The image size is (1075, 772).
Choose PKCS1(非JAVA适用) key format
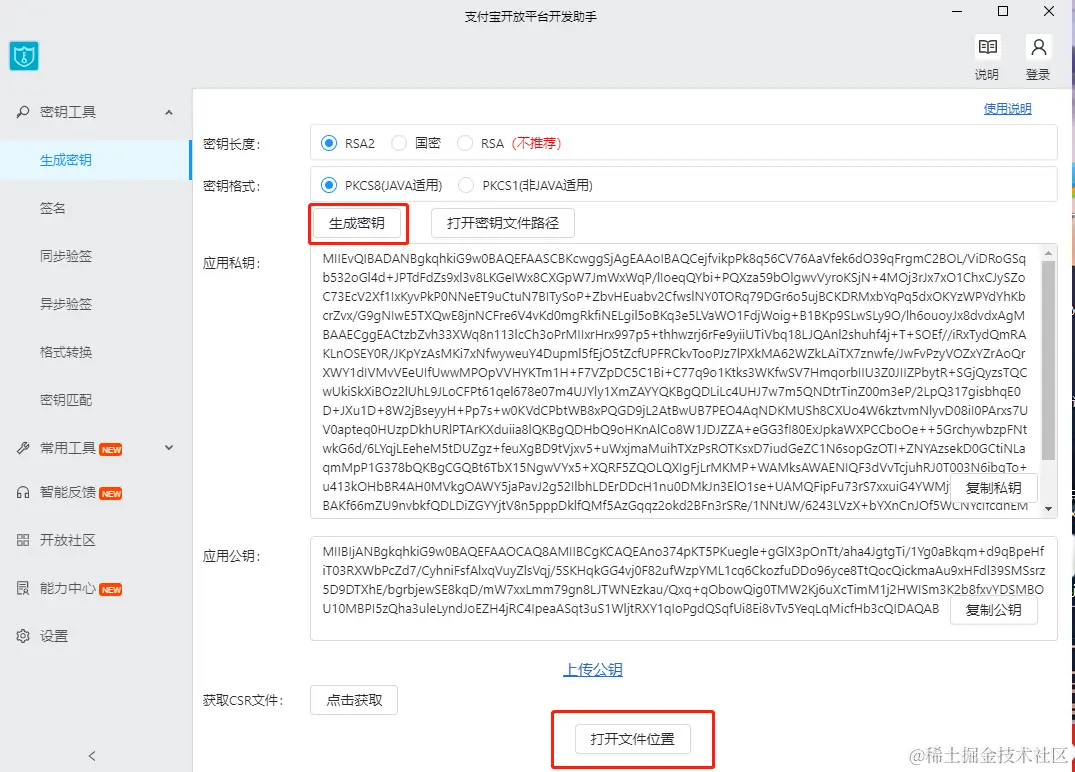coord(466,185)
